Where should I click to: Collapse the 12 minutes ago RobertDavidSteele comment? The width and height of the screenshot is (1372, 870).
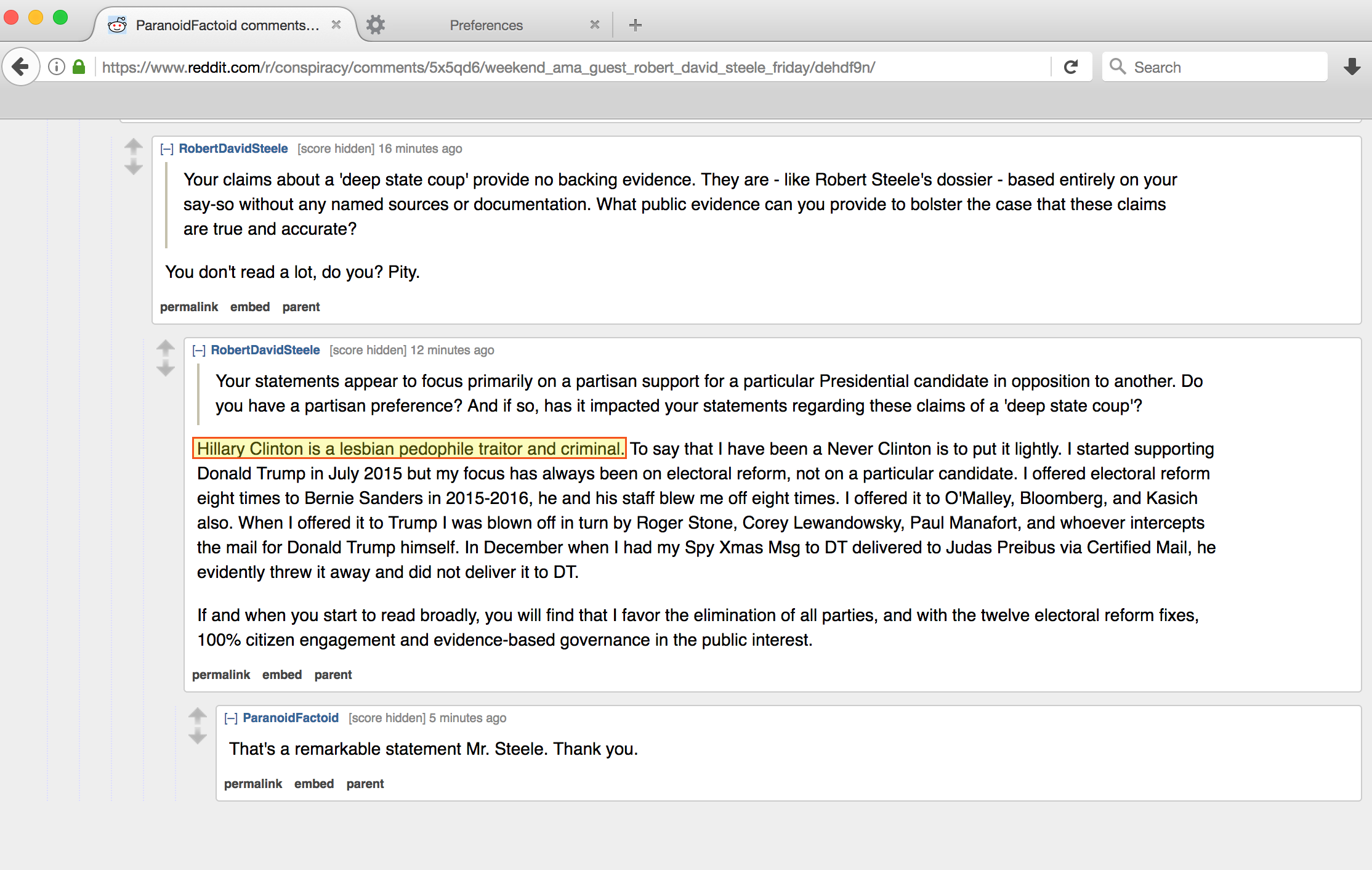[x=198, y=351]
